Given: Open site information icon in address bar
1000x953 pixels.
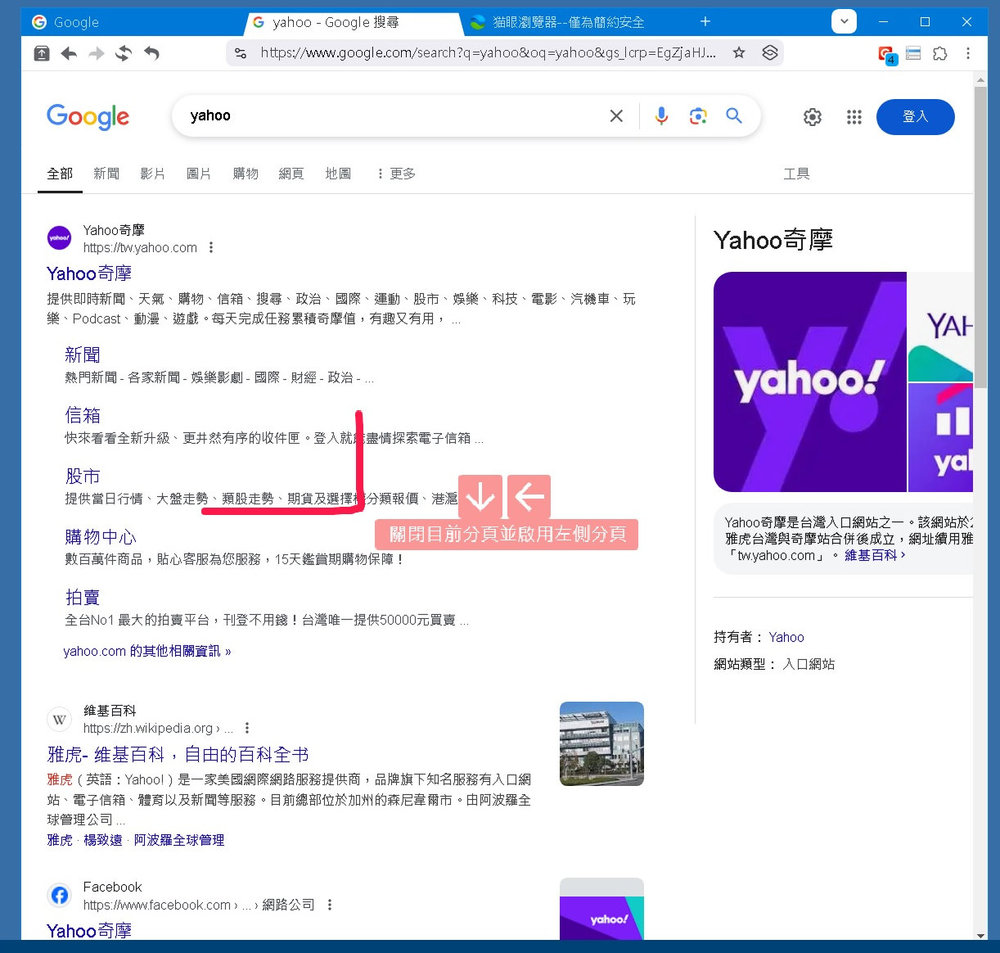Looking at the screenshot, I should (240, 53).
